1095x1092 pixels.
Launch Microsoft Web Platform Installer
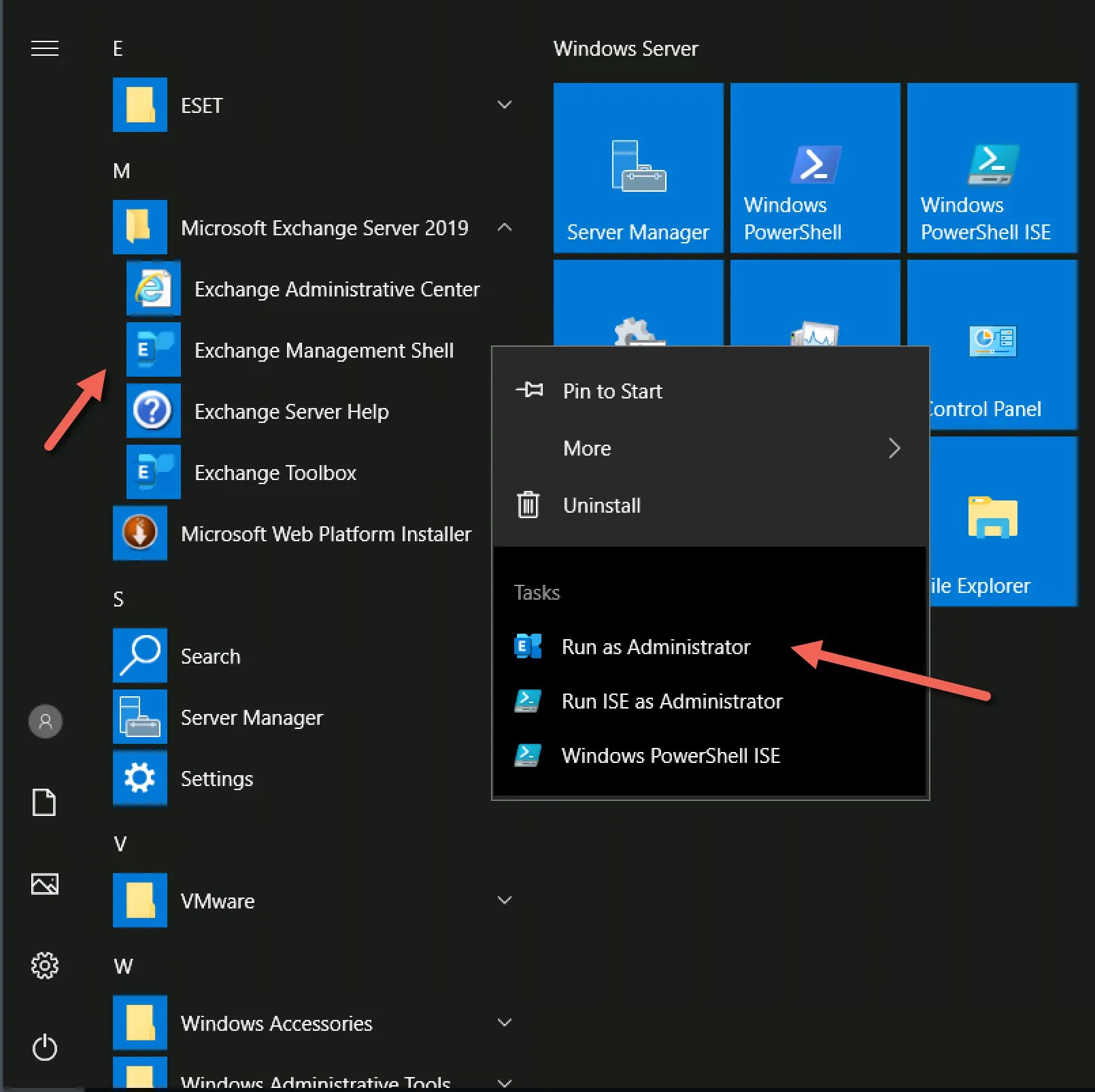tap(326, 533)
